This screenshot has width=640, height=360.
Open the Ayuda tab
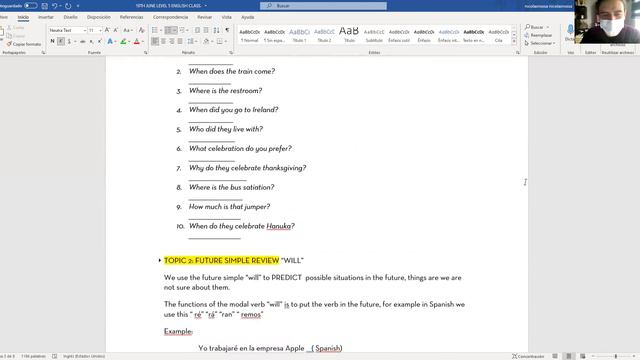248,17
